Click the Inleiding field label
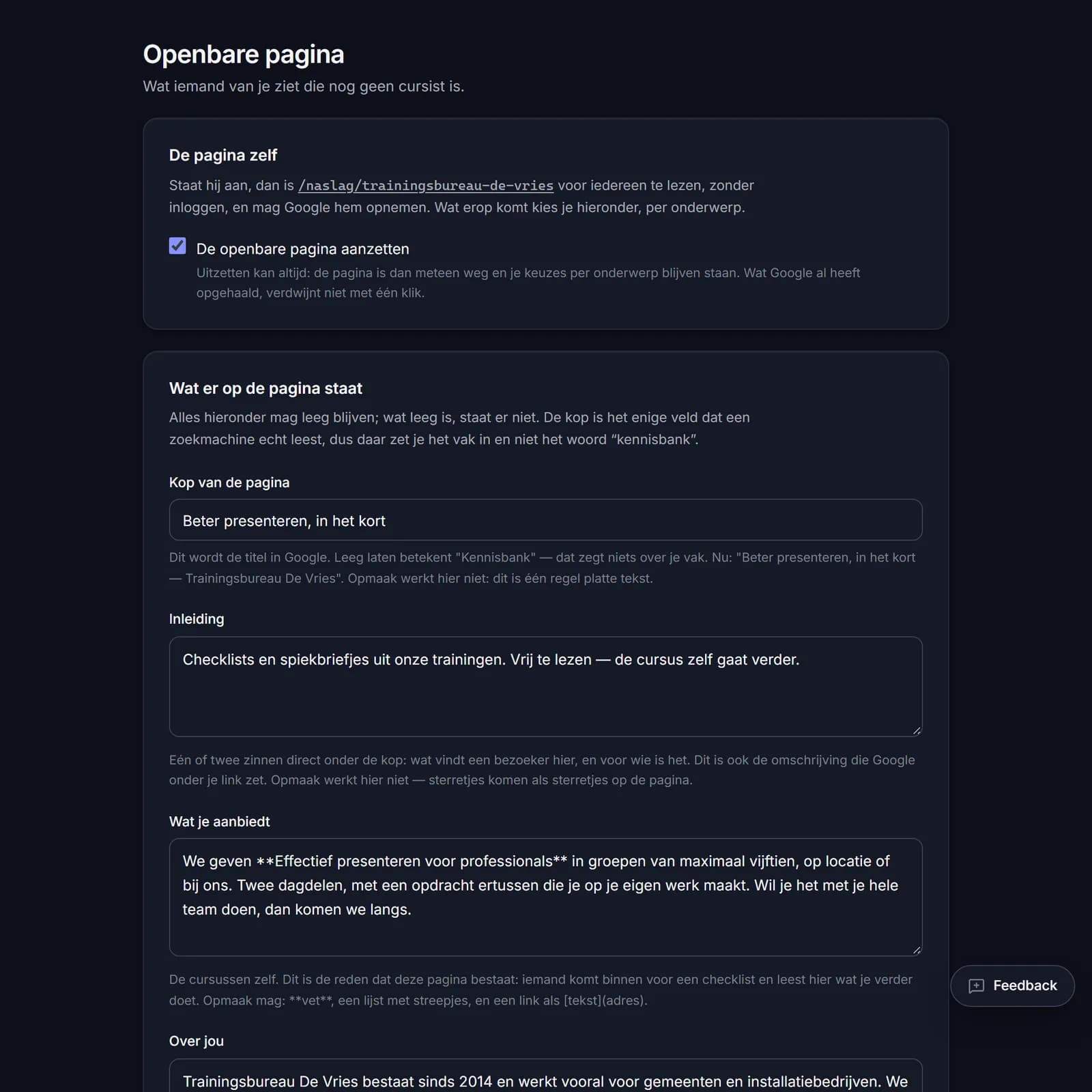 coord(197,619)
